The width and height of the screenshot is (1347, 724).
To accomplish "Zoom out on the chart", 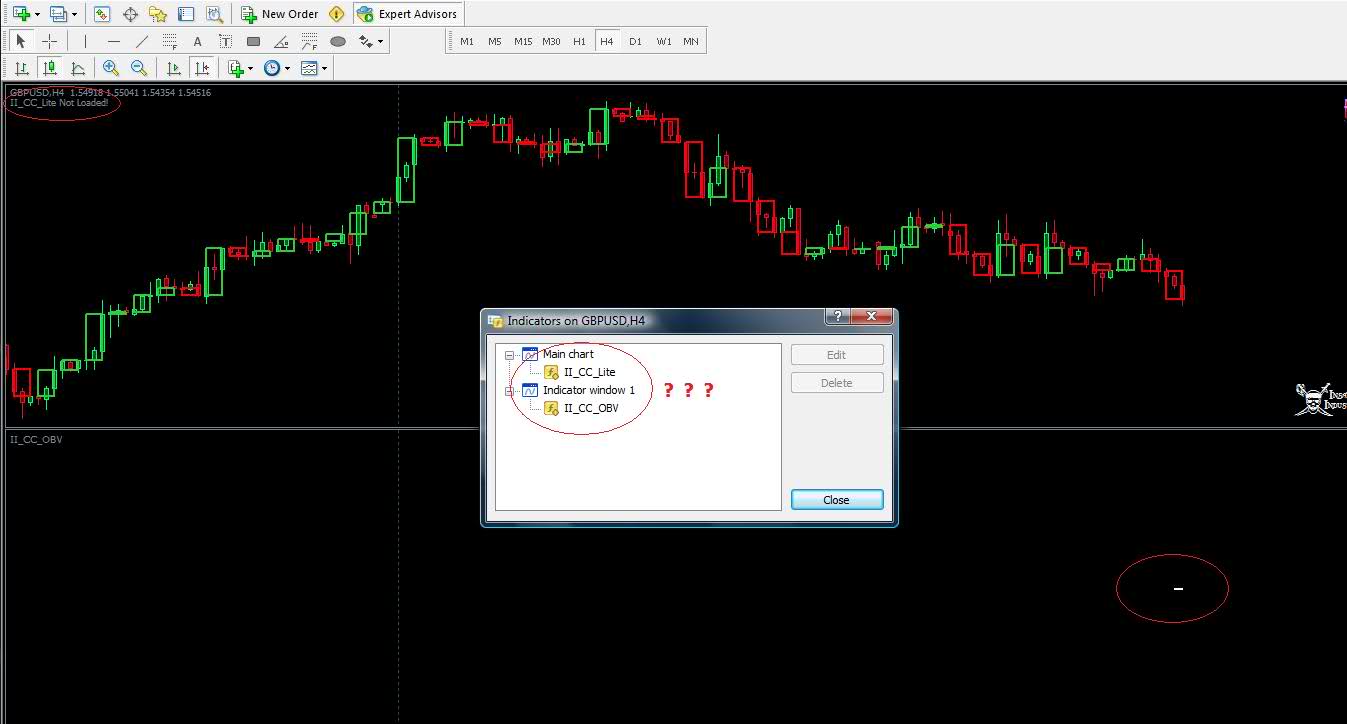I will (x=139, y=68).
